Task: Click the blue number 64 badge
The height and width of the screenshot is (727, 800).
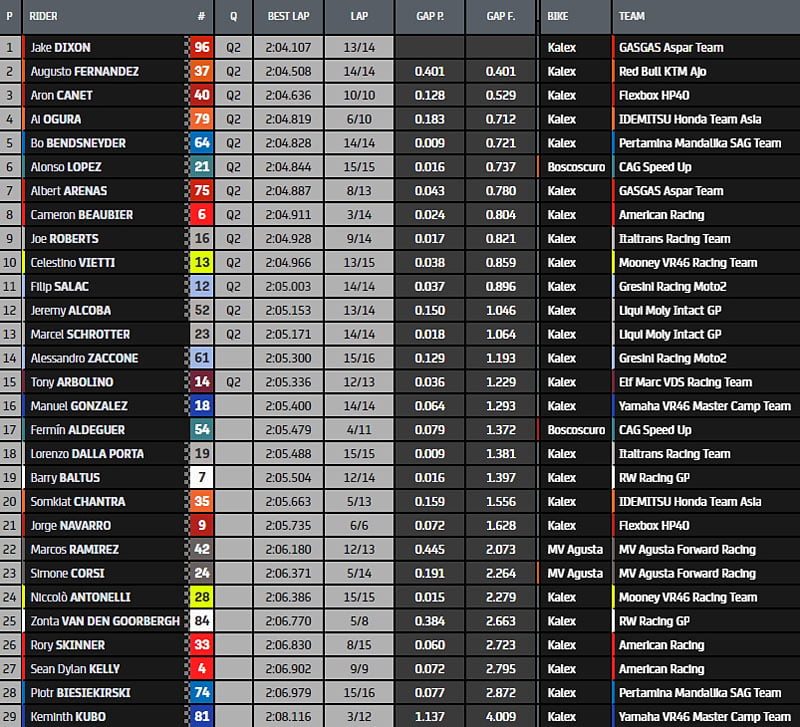Action: pyautogui.click(x=202, y=143)
